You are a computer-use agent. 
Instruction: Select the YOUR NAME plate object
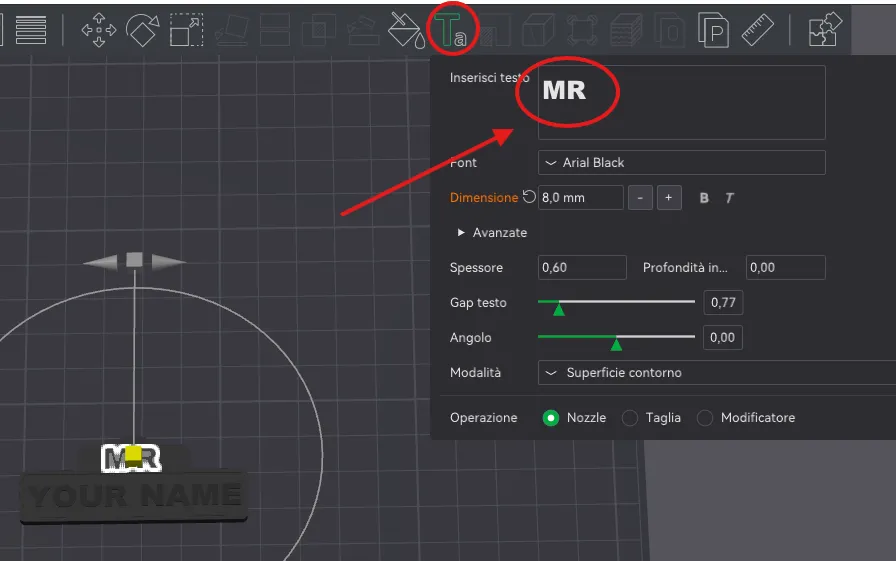pyautogui.click(x=135, y=496)
